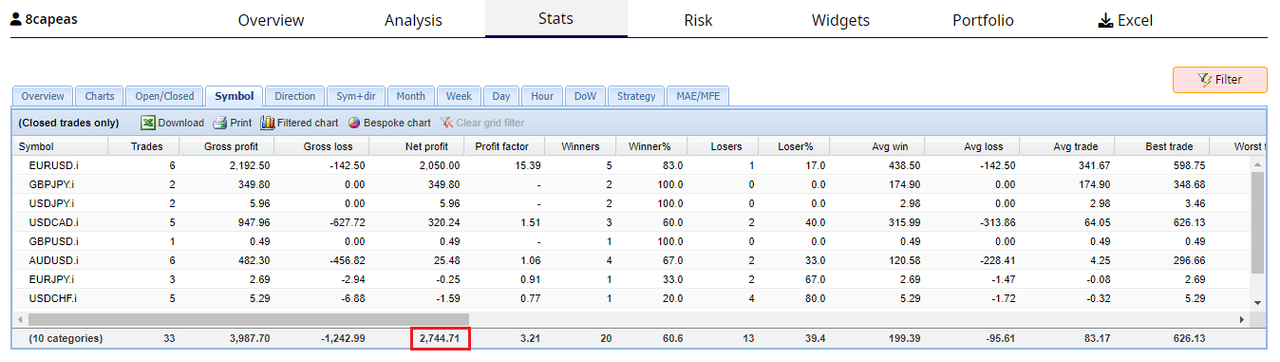1280x362 pixels.
Task: Switch to the MAE/MFE sub-tab
Action: click(x=698, y=96)
